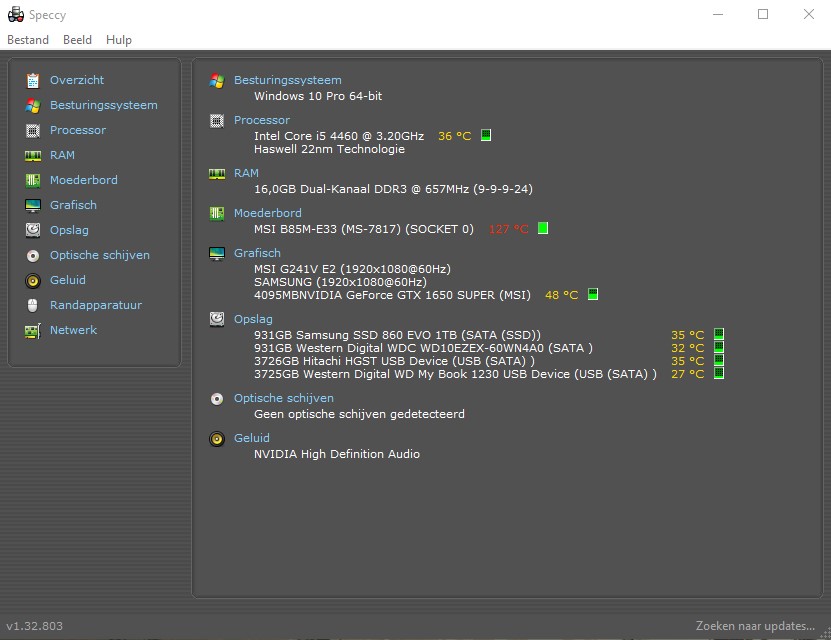The width and height of the screenshot is (831, 640).
Task: Open the Bestand menu
Action: (28, 40)
